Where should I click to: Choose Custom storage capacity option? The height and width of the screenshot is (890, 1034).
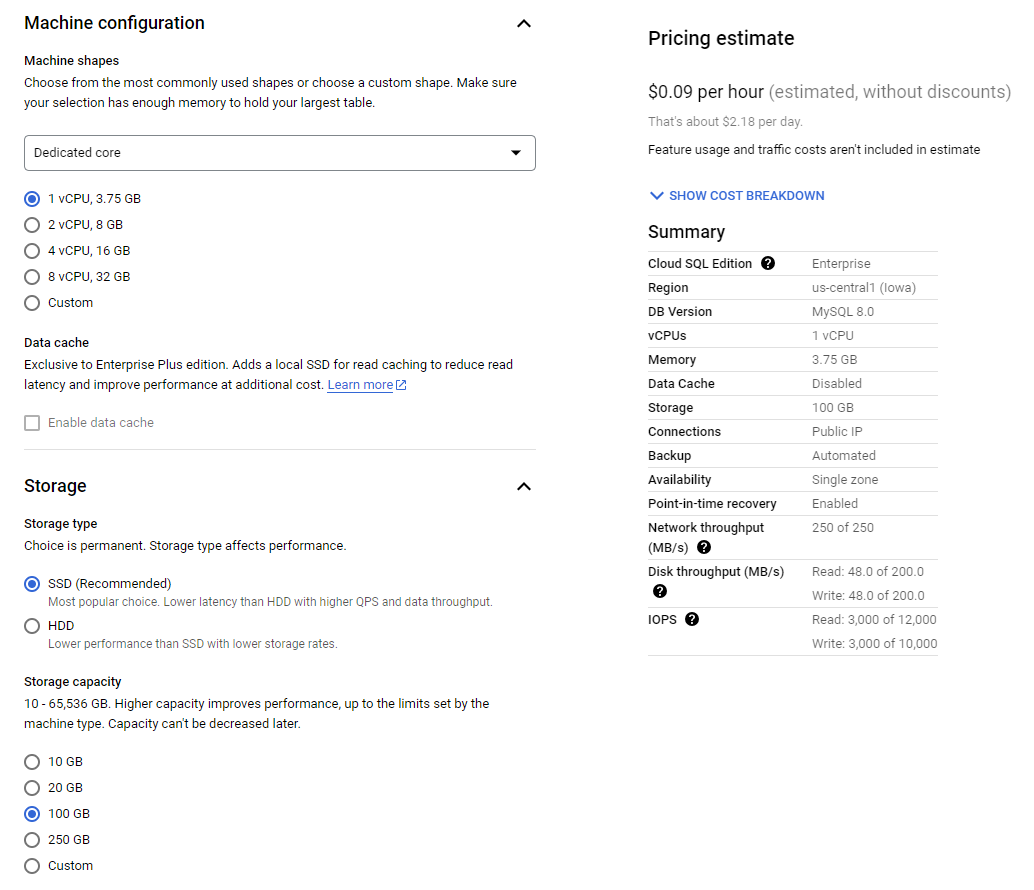tap(32, 866)
